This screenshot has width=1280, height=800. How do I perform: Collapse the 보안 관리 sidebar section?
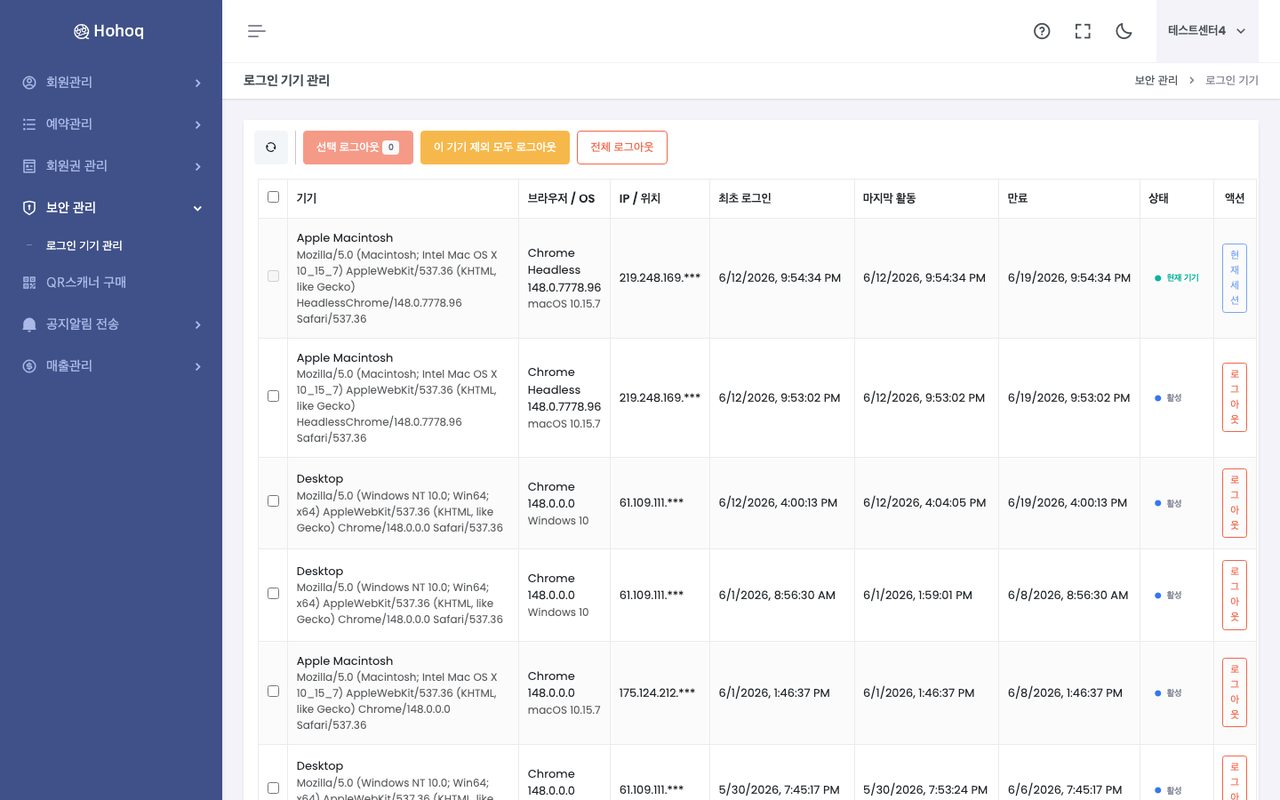click(111, 208)
